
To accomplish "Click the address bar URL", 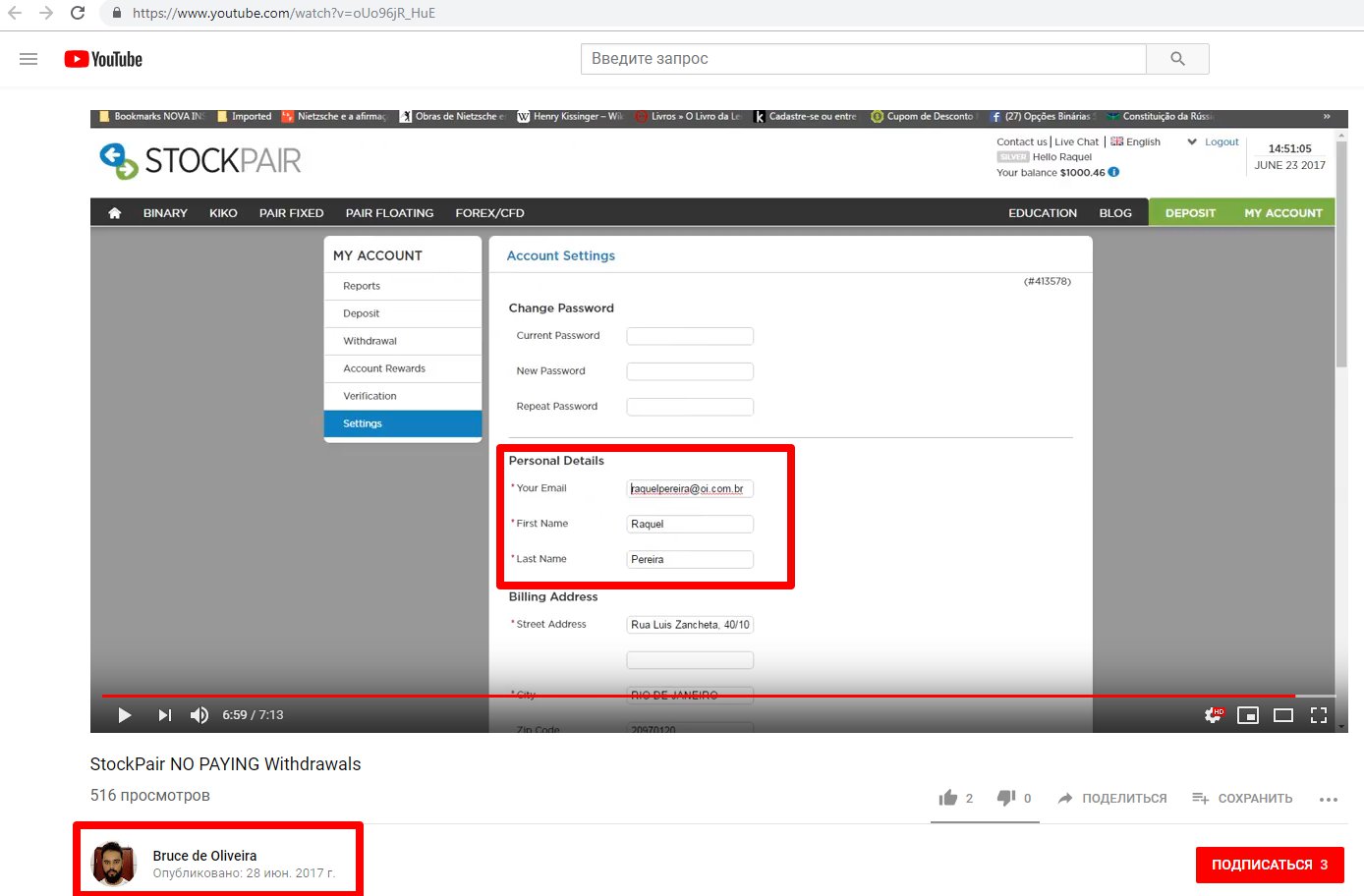I will 284,13.
